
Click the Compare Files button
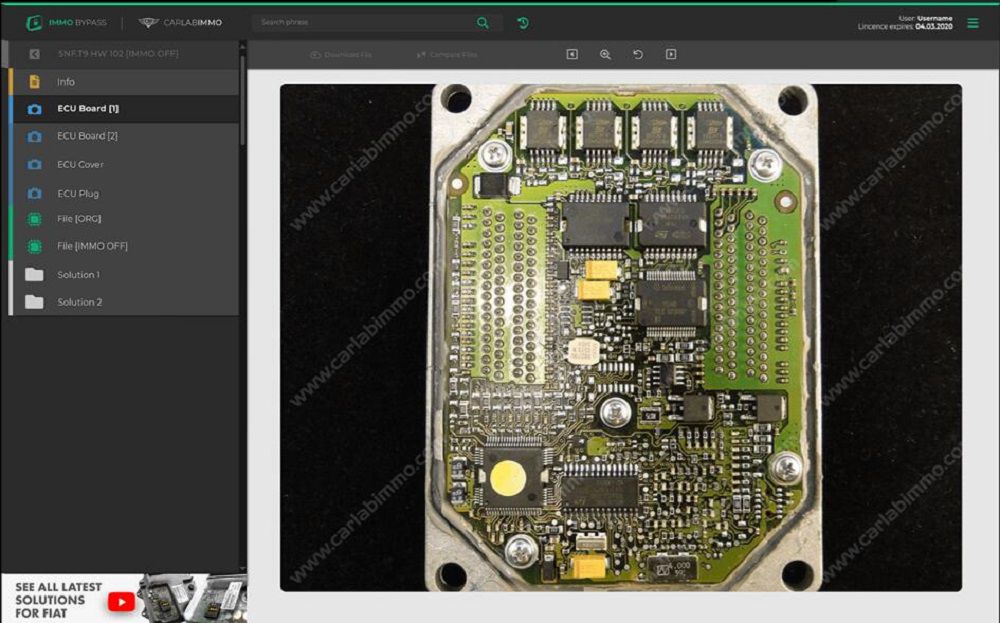click(449, 54)
